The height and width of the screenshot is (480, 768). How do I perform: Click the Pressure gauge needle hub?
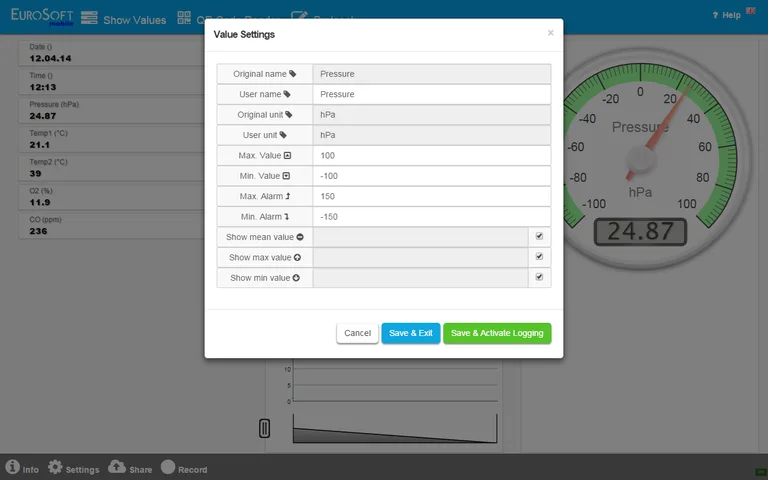640,159
